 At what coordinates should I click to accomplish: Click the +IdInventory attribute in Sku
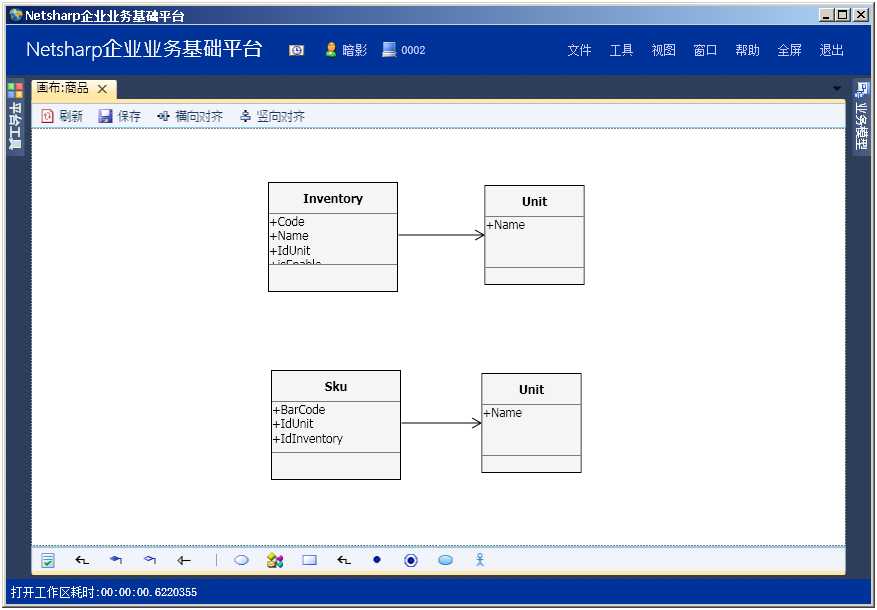click(308, 438)
